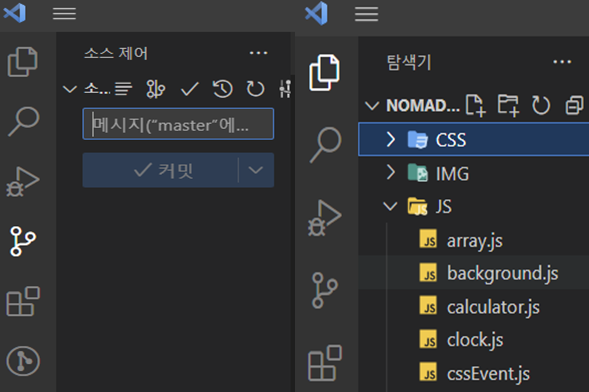The image size is (589, 392).
Task: Open Extensions view in right VS Code window
Action: point(325,363)
